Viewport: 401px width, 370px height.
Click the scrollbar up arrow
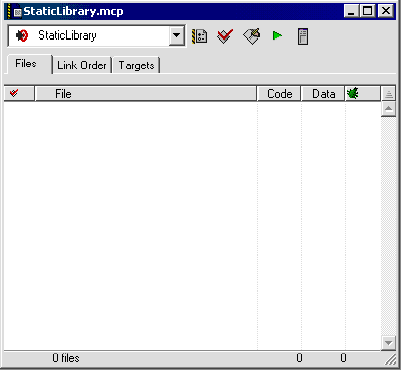(388, 109)
